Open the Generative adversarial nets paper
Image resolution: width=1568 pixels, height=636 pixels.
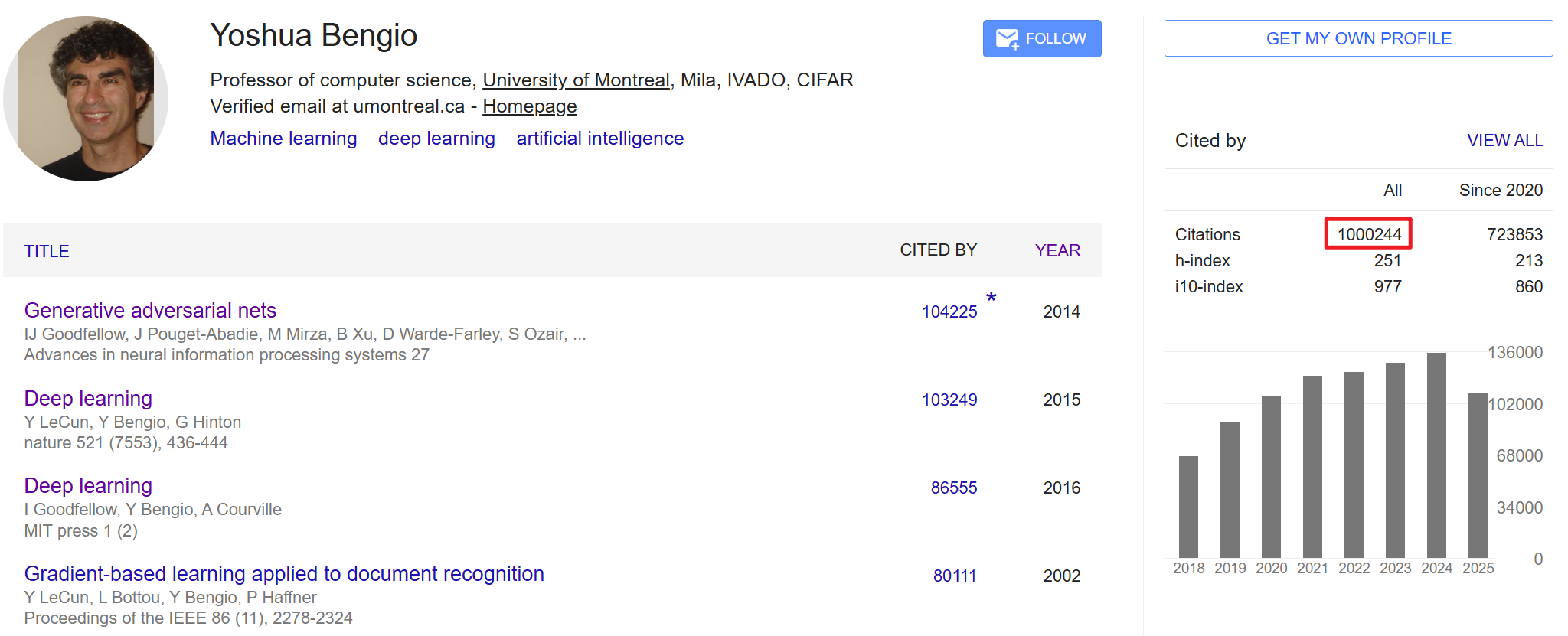(150, 311)
